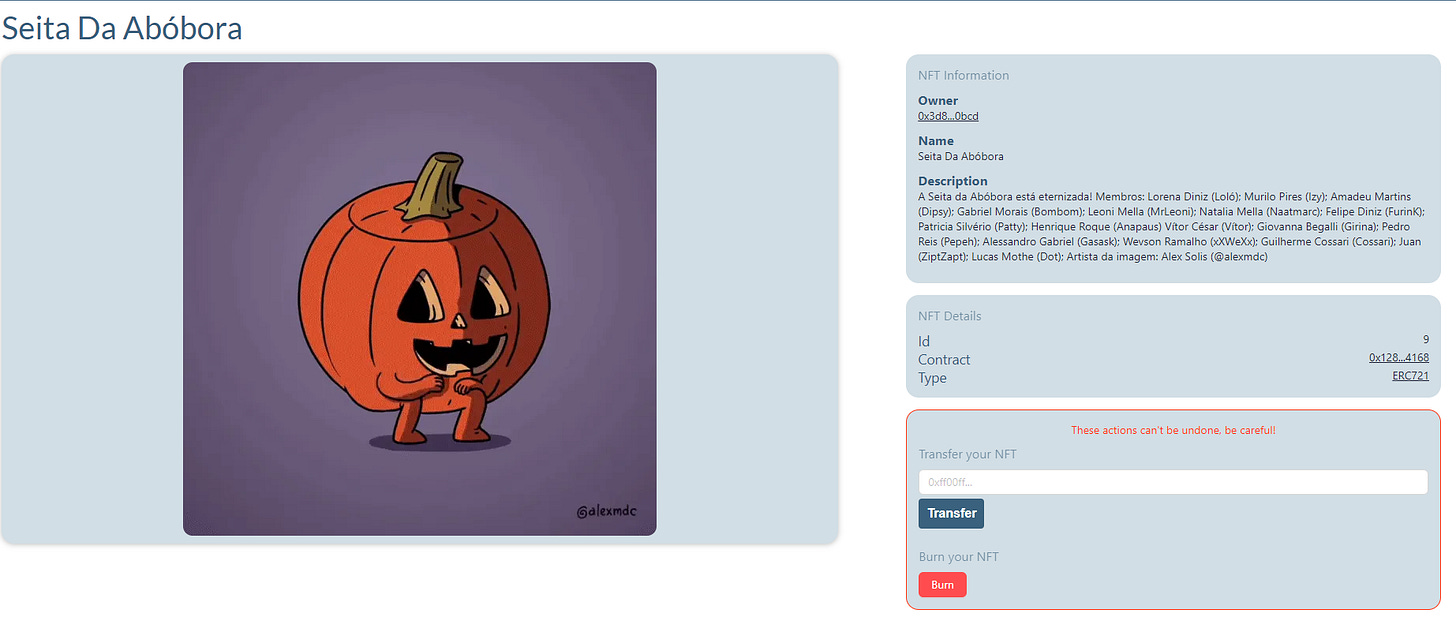Focus the transfer address input field

click(x=1173, y=482)
